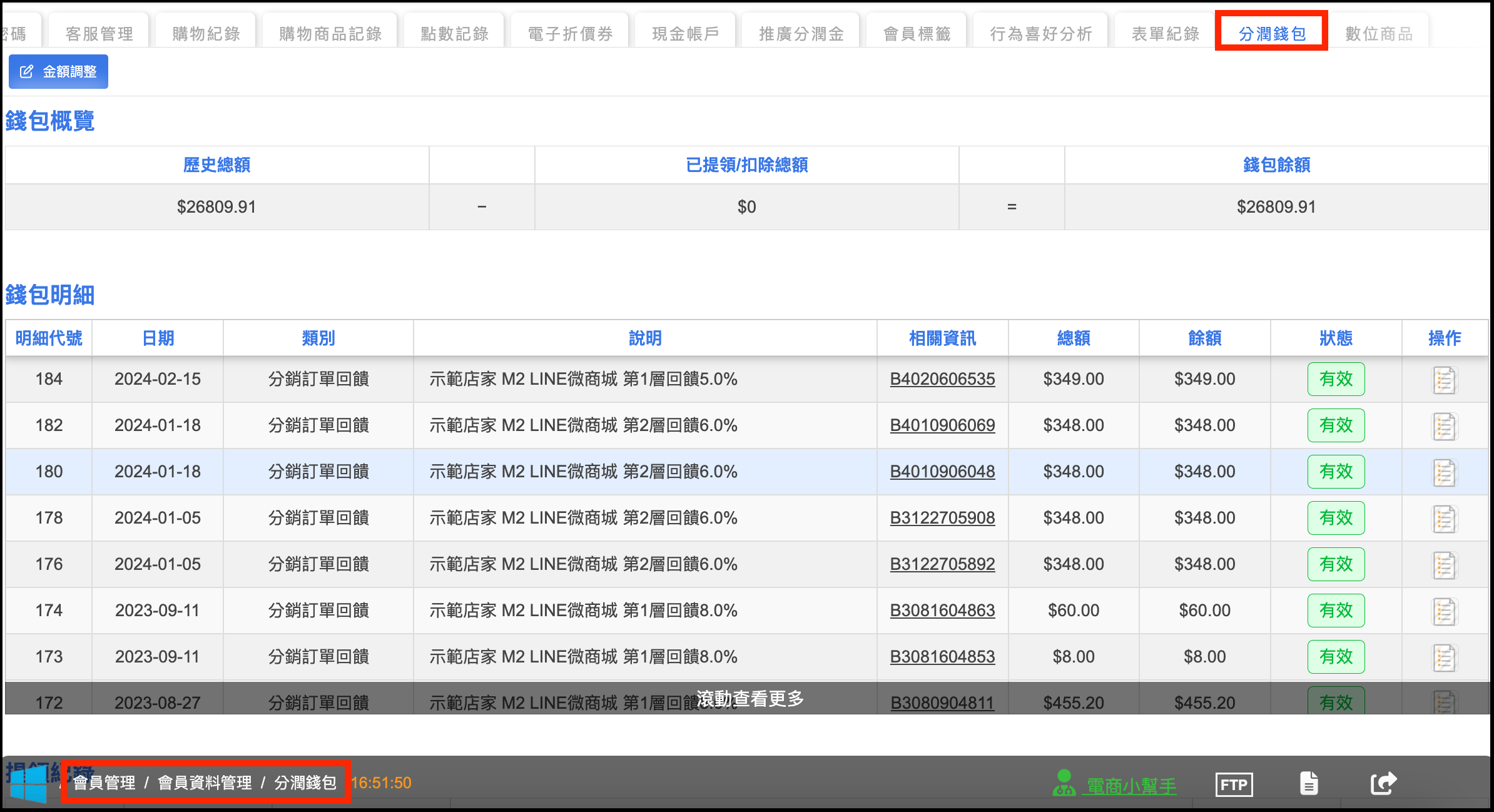This screenshot has width=1494, height=812.
Task: Open order link B4020606535
Action: (x=942, y=379)
